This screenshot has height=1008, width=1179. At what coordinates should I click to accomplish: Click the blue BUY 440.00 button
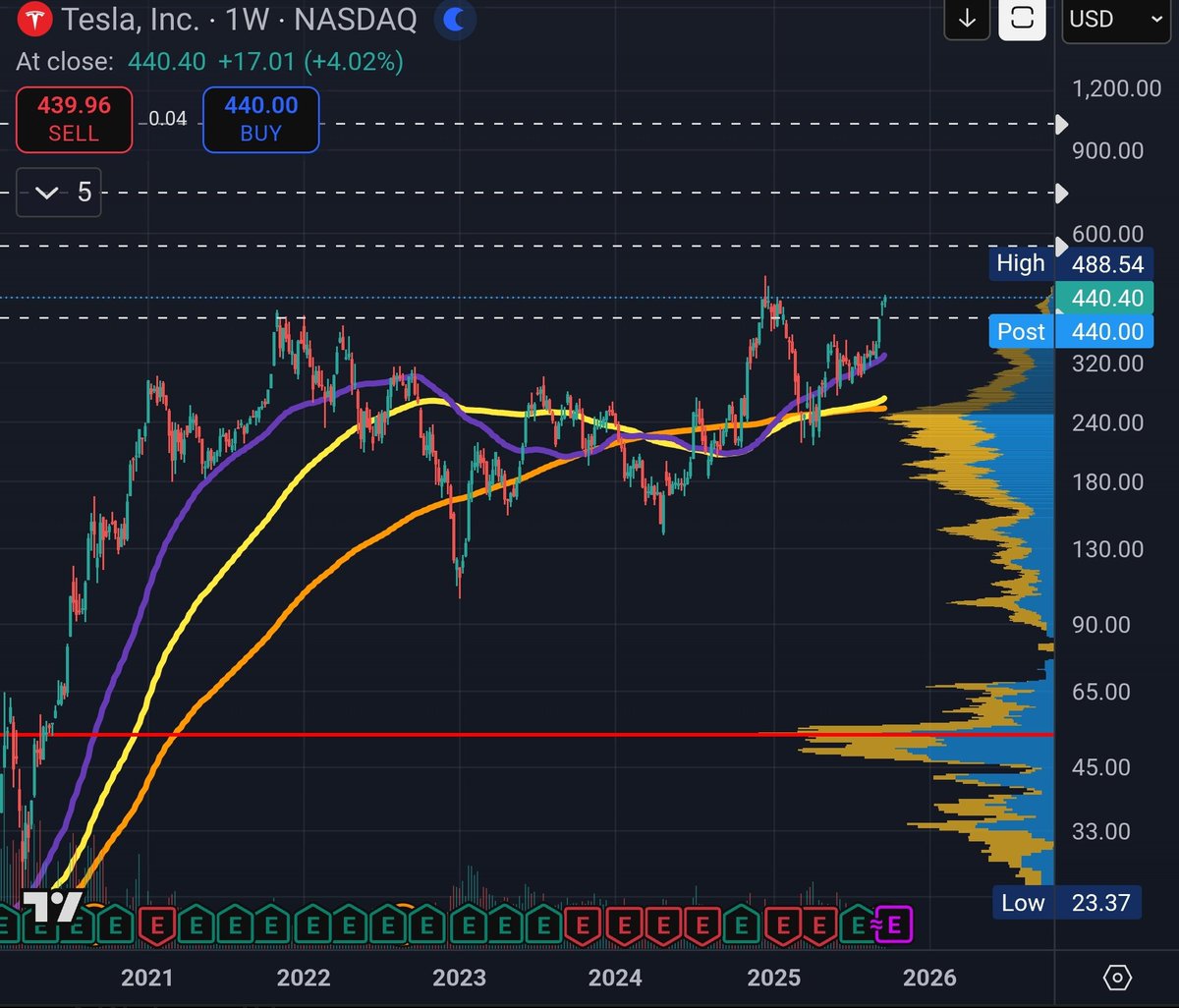[260, 119]
